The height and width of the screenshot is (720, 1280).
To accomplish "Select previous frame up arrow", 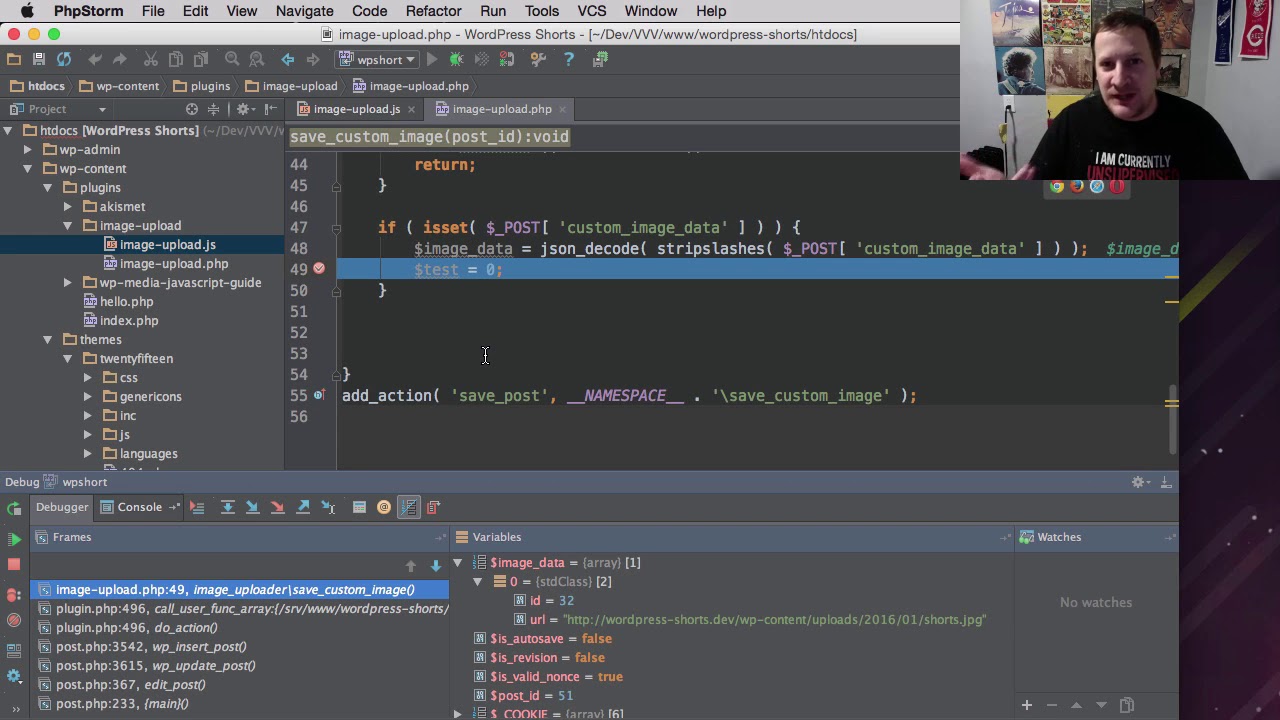I will tap(410, 566).
